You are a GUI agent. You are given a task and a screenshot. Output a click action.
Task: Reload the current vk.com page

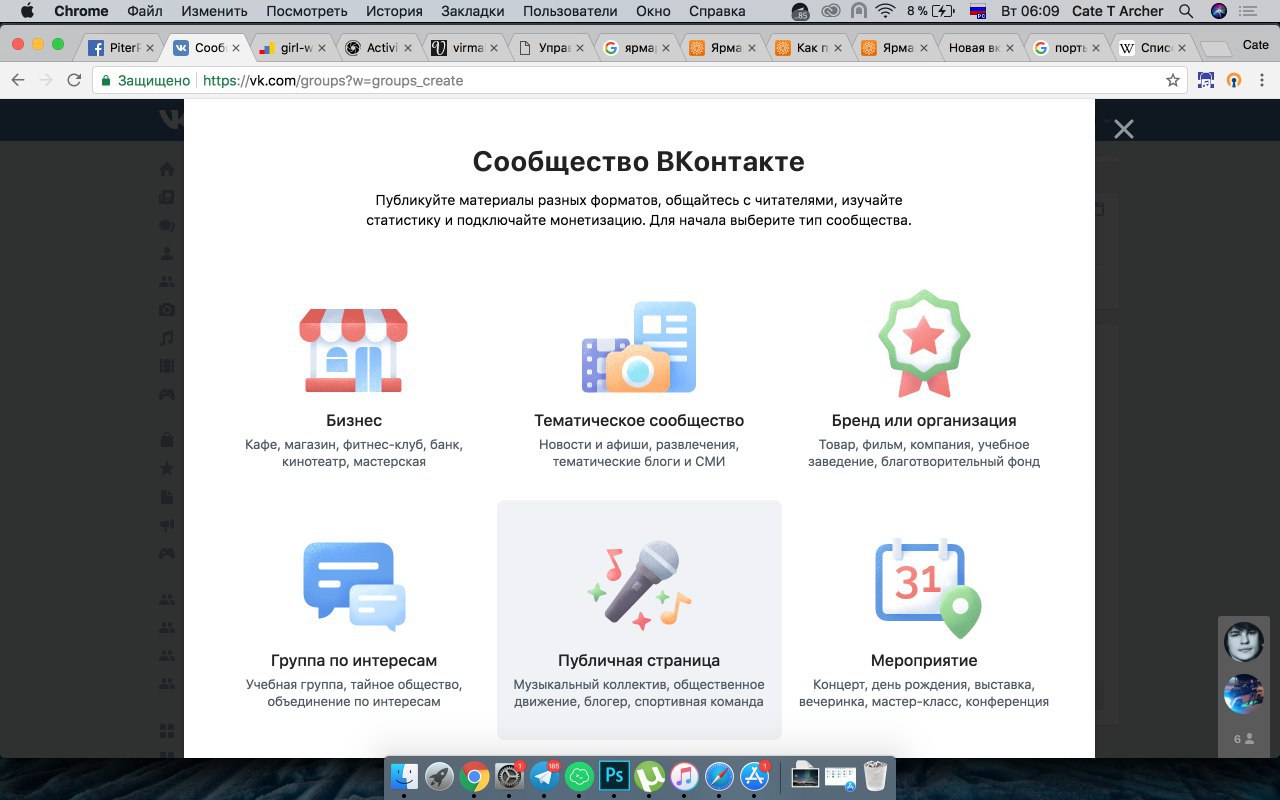click(74, 80)
